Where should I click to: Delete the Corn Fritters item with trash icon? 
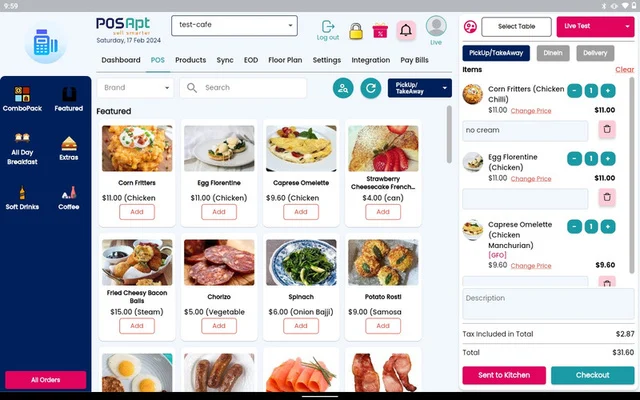point(607,129)
